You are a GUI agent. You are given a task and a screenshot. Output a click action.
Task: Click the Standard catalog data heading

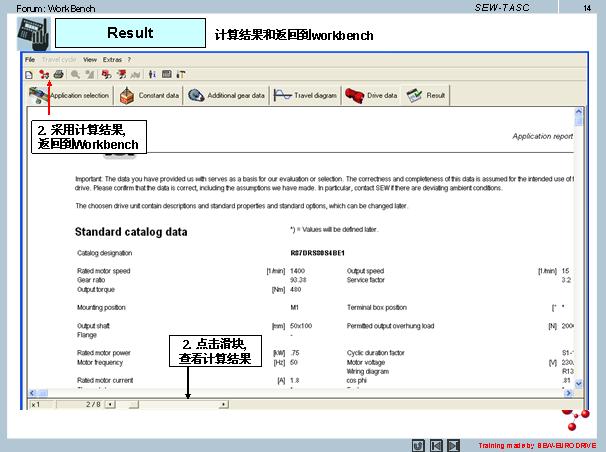(x=131, y=232)
